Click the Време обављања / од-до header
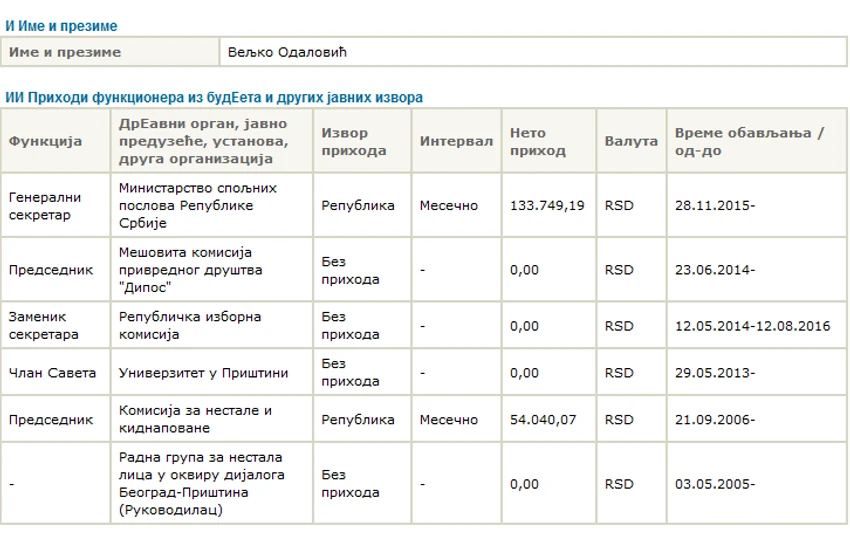850x535 pixels. [757, 141]
